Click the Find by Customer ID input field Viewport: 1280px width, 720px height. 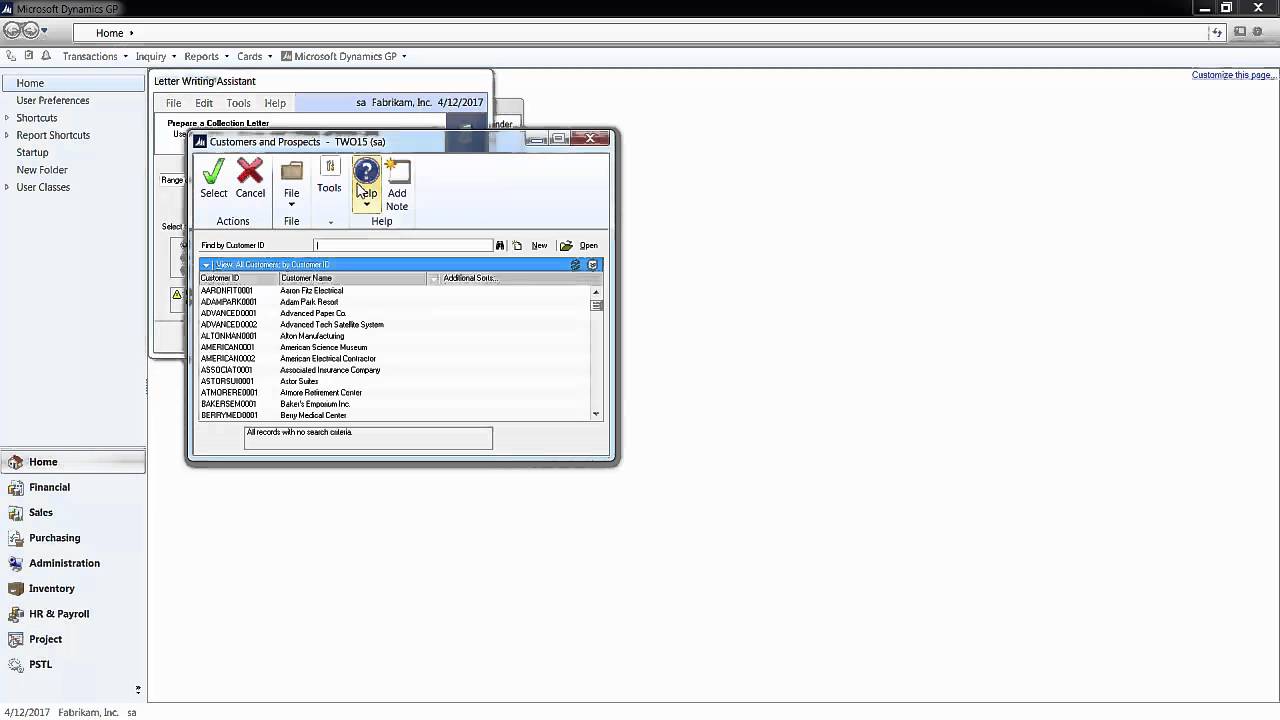pyautogui.click(x=403, y=245)
